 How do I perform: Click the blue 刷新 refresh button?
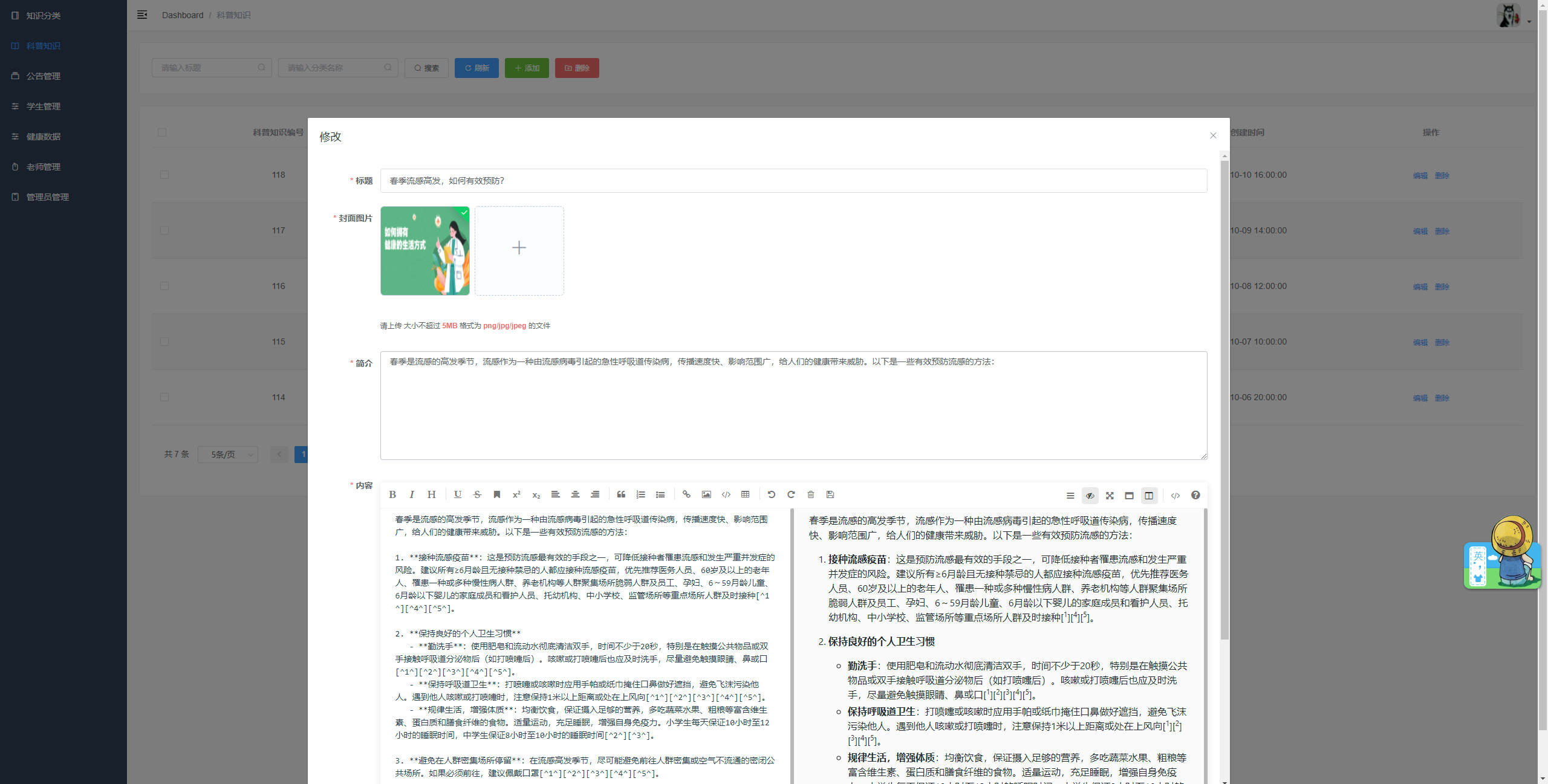[476, 68]
